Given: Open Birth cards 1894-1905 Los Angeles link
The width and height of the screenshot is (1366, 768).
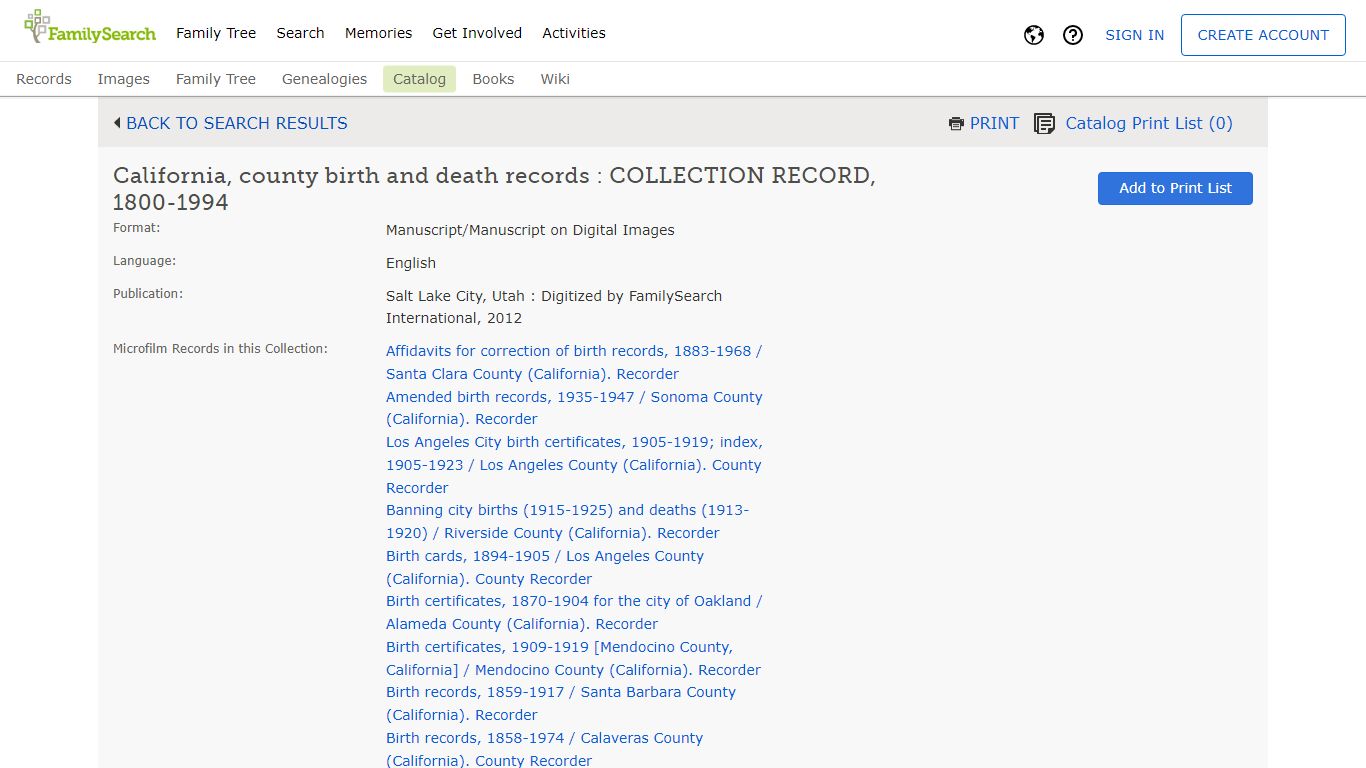Looking at the screenshot, I should coord(545,567).
